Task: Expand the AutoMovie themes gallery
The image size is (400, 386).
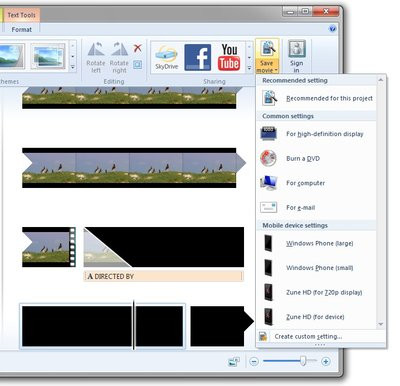Action: (x=73, y=68)
